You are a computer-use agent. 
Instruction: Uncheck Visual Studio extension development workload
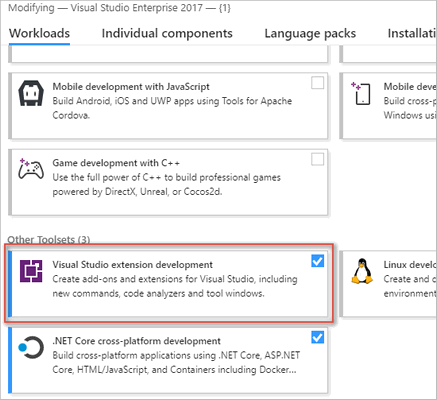pyautogui.click(x=317, y=261)
